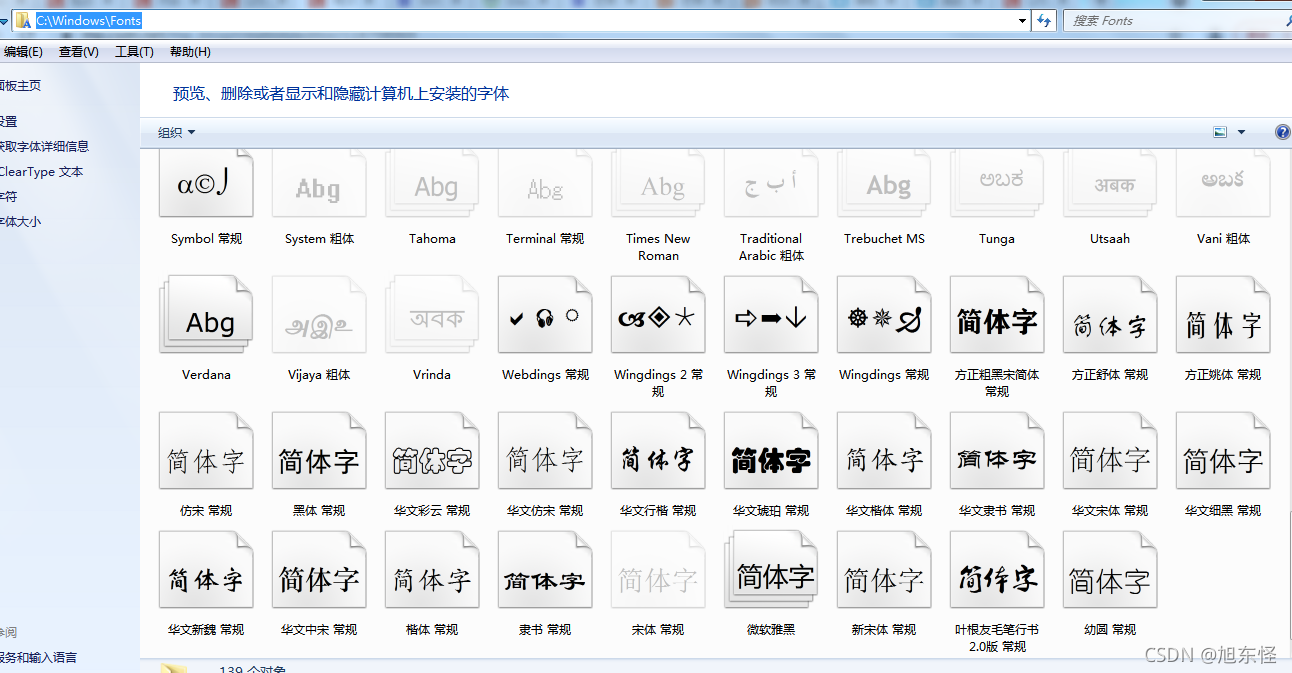Select the 仿宋 常规 font icon
The height and width of the screenshot is (673, 1292).
(x=206, y=451)
